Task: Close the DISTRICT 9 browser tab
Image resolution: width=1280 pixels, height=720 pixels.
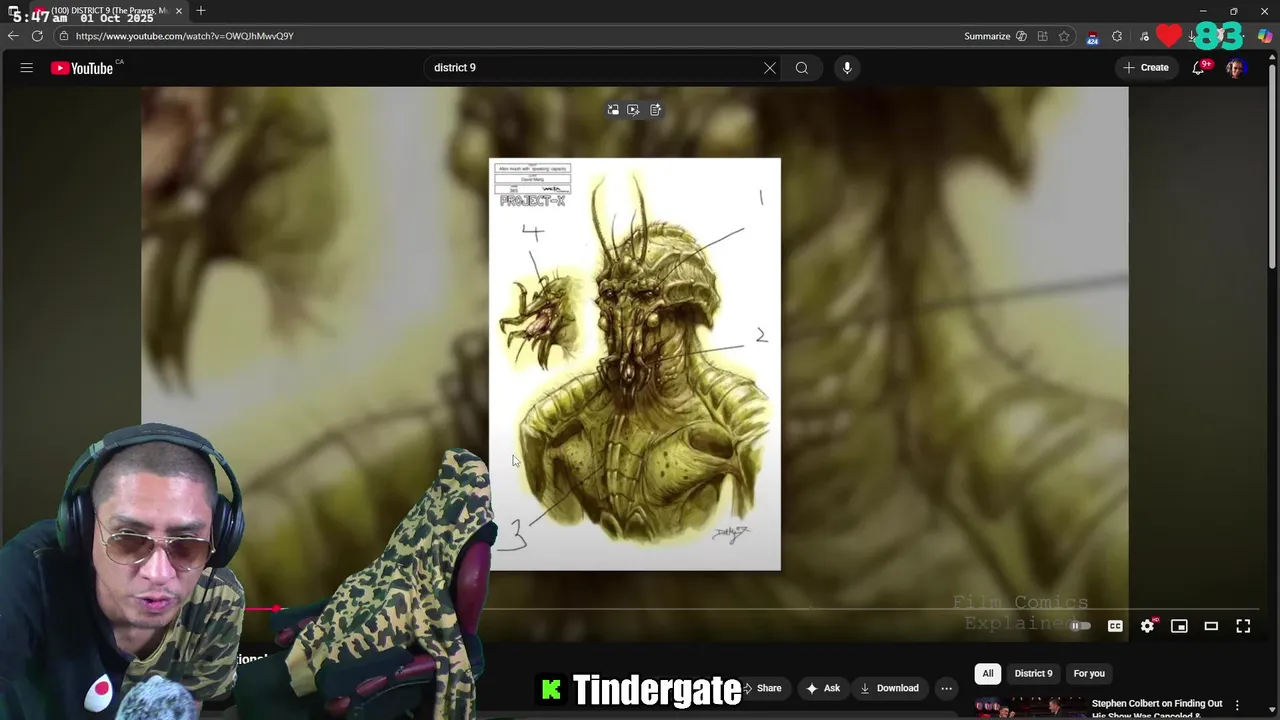Action: [179, 11]
